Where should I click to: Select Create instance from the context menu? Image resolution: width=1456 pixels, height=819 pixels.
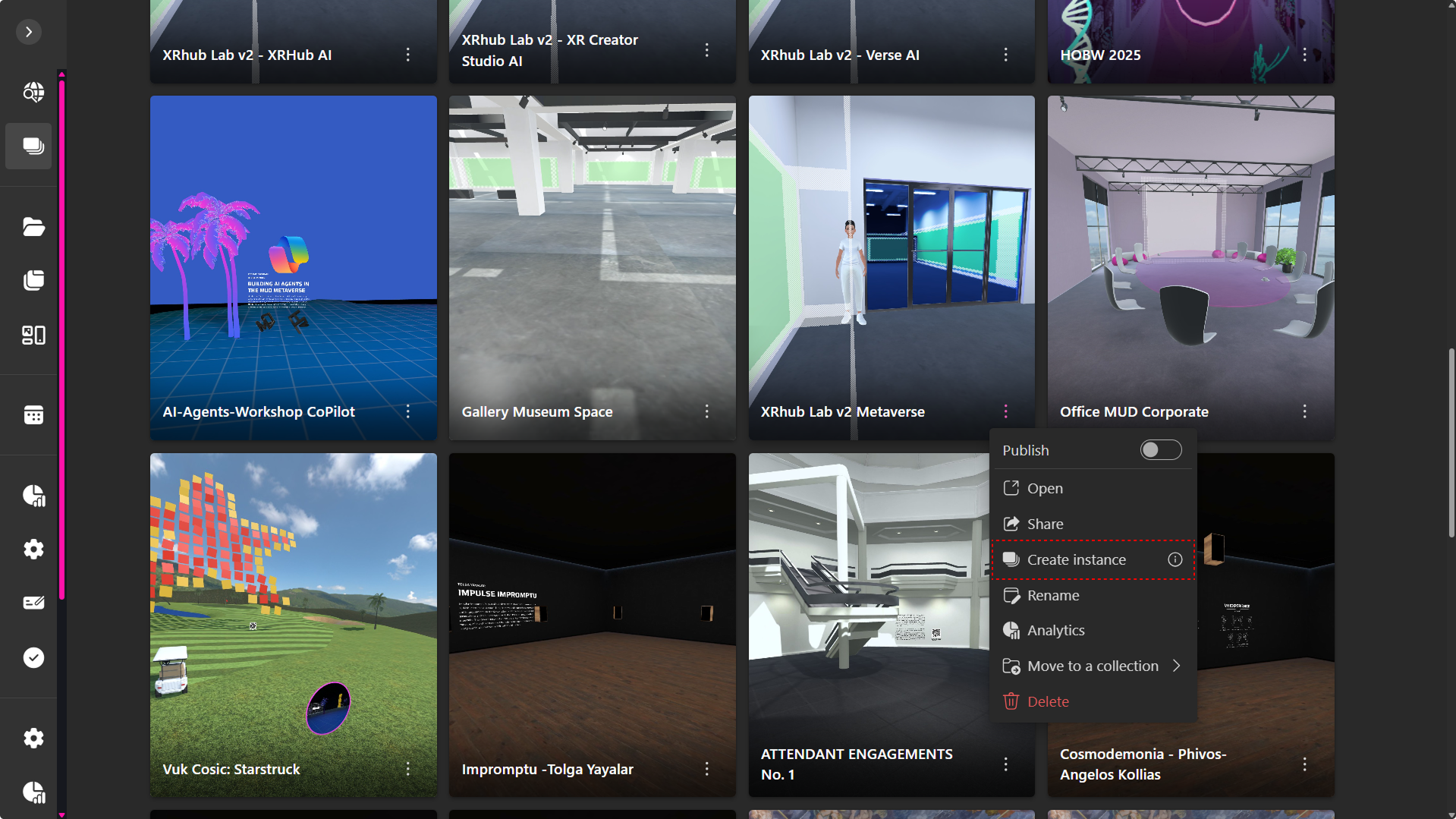coord(1076,559)
